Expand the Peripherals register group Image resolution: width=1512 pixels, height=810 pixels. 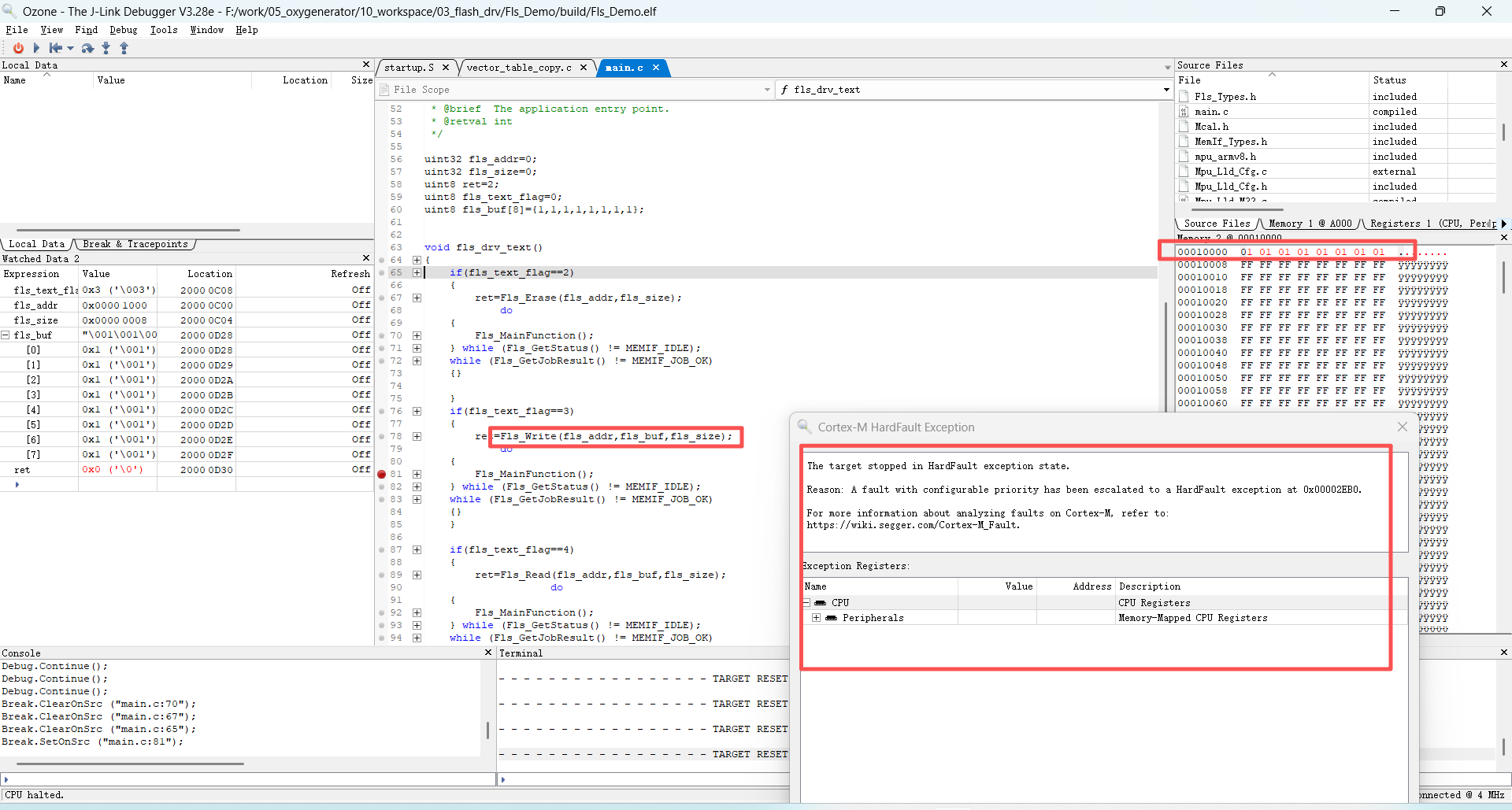tap(817, 618)
